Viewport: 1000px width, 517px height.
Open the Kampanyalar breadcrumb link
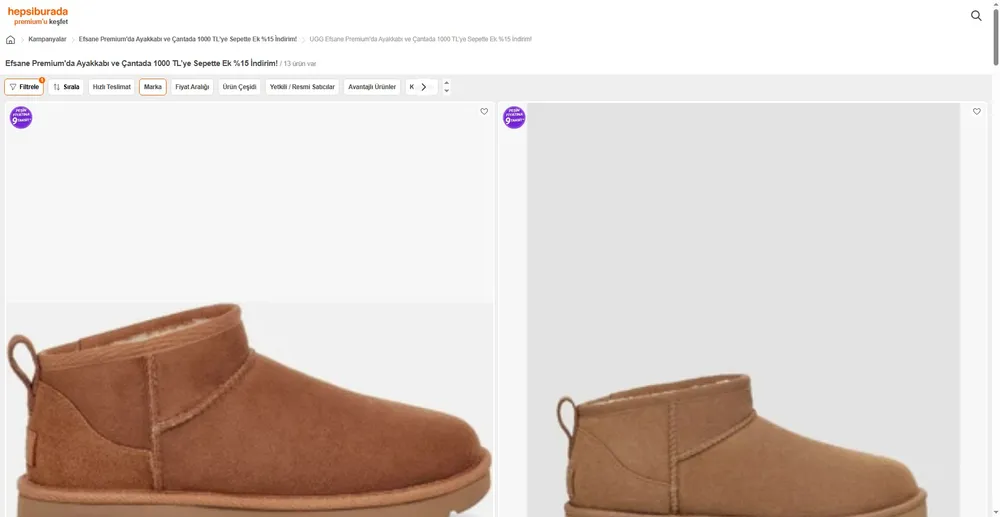pos(47,40)
